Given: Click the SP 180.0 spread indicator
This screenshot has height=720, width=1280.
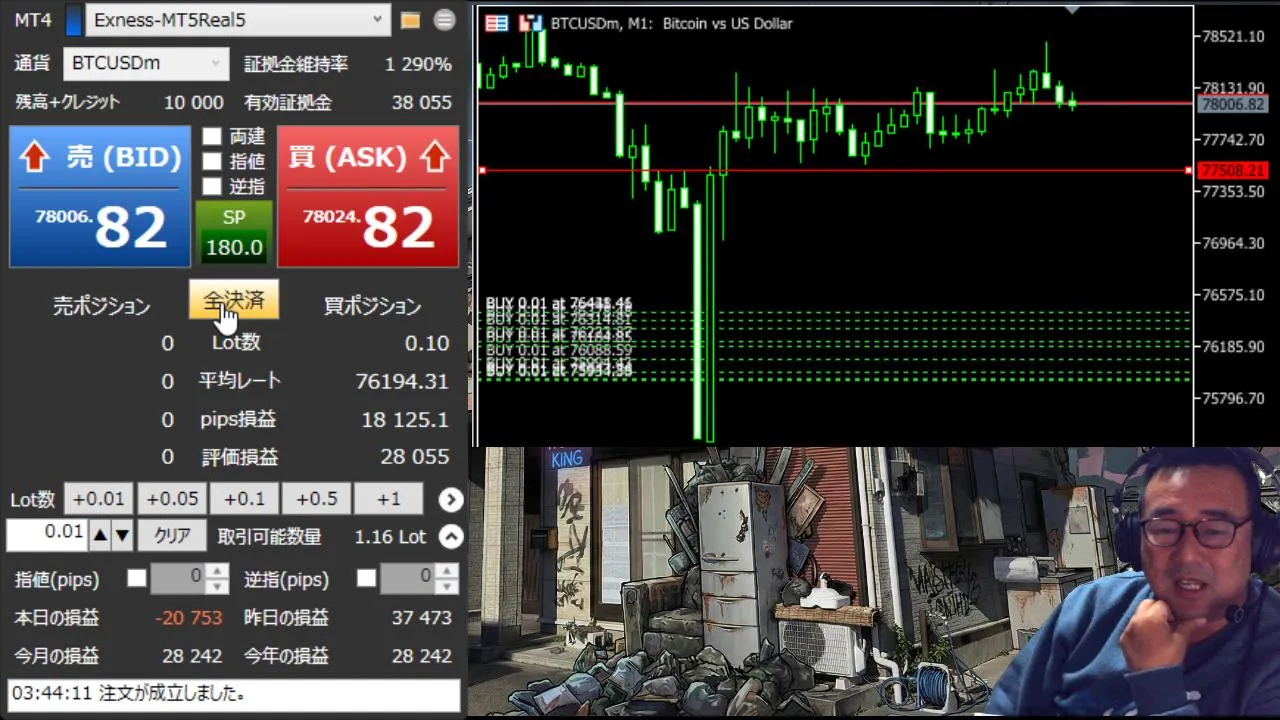Looking at the screenshot, I should pyautogui.click(x=234, y=233).
